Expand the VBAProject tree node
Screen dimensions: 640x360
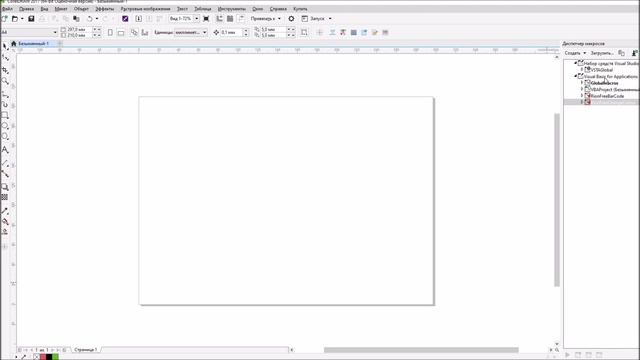coord(582,89)
